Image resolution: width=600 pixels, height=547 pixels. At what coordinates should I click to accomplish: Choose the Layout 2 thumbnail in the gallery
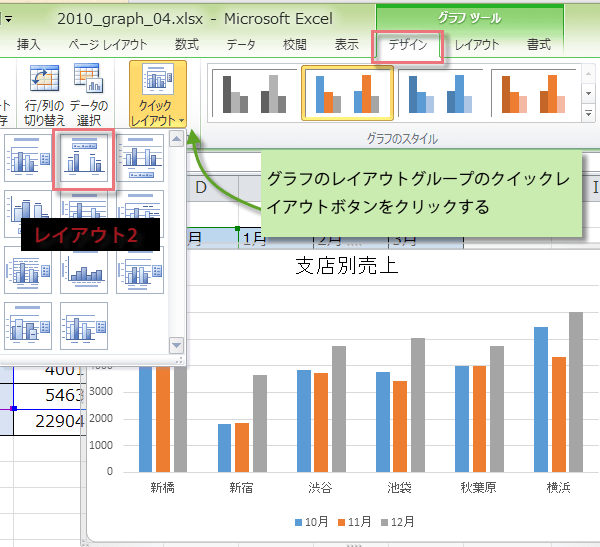[x=83, y=160]
